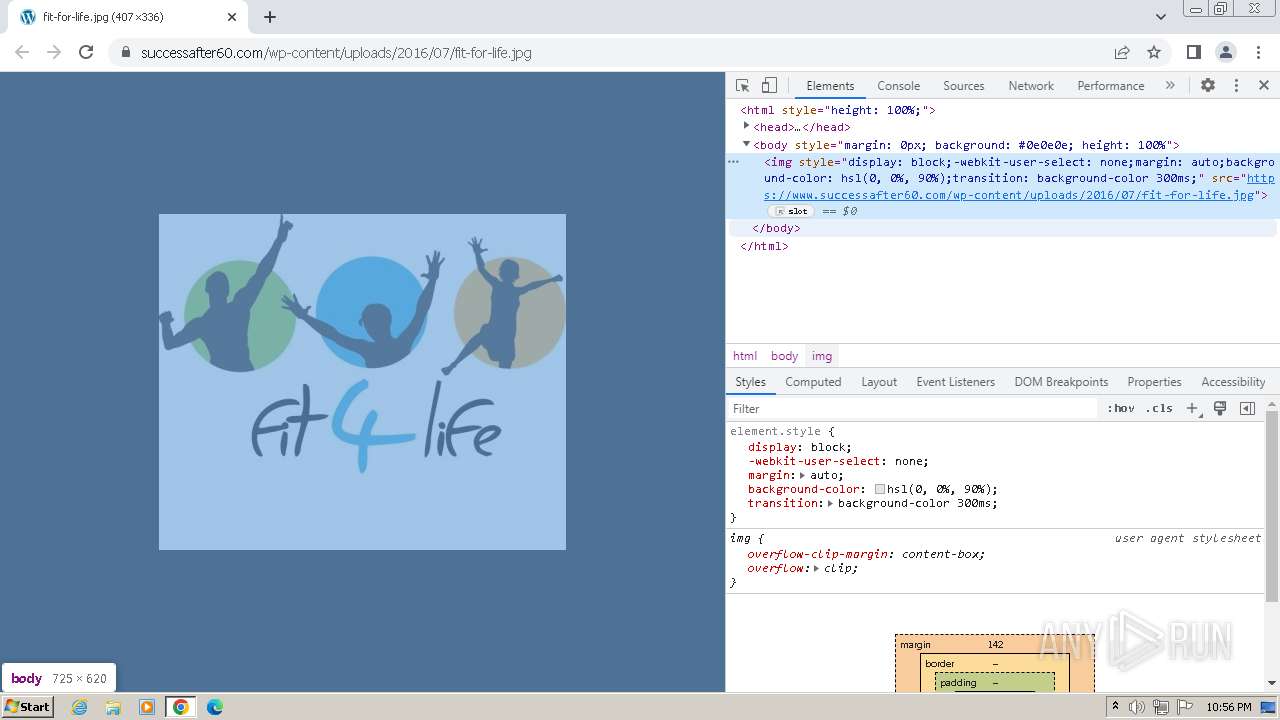1280x720 pixels.
Task: Share this page icon
Action: [x=1122, y=52]
